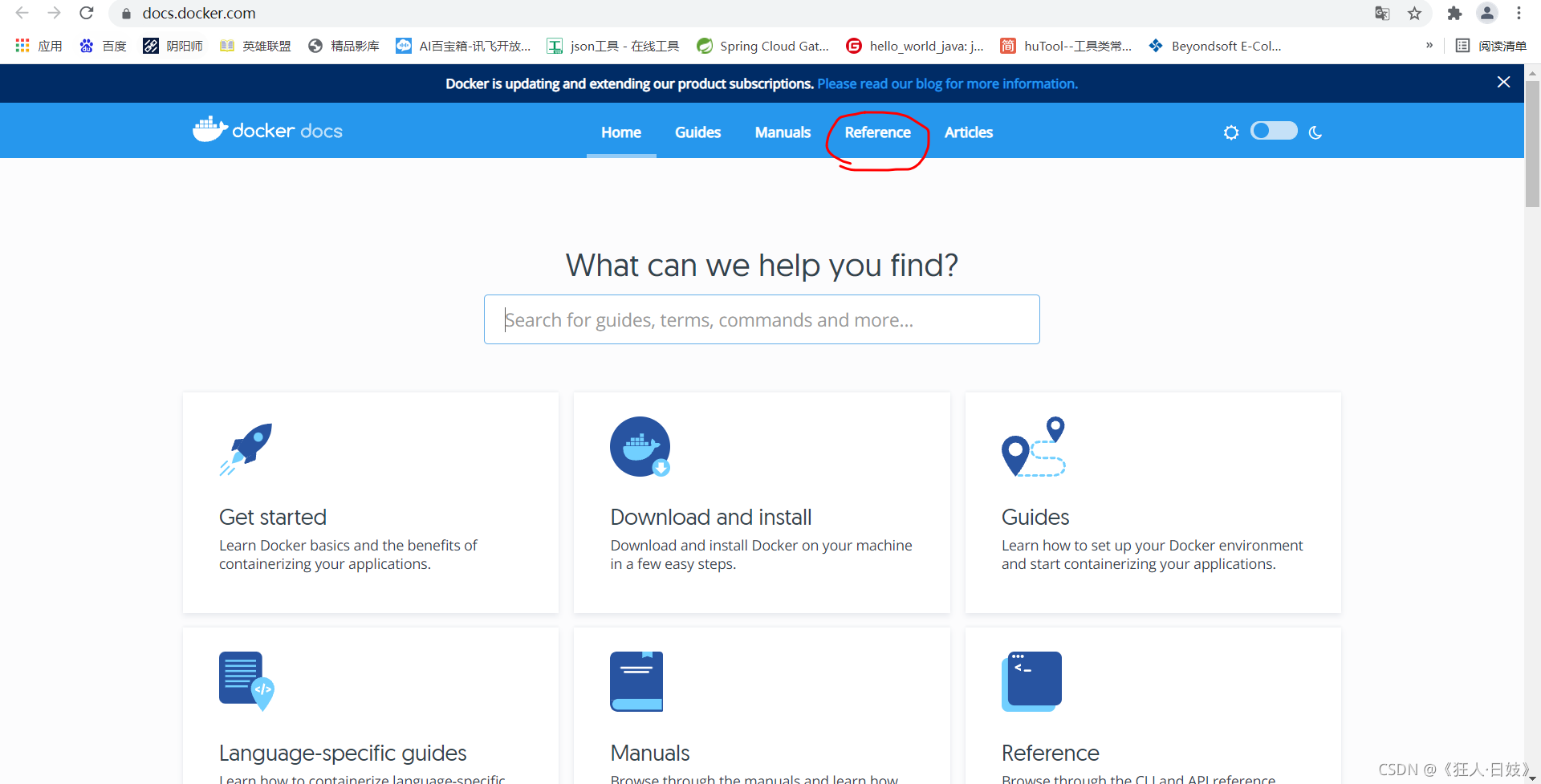Click the padlock site security icon
Screen dimensions: 1541x784
(126, 14)
